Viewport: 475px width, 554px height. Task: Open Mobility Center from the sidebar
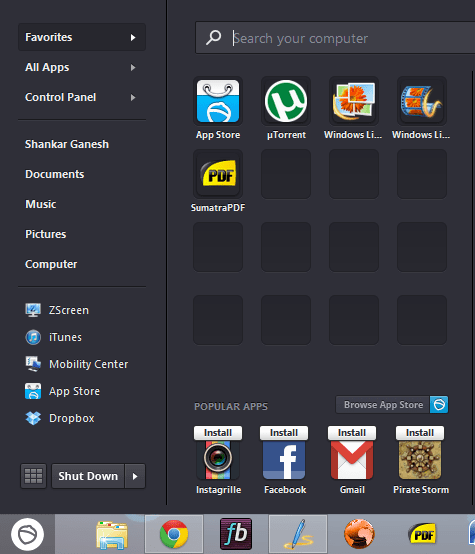(x=77, y=364)
